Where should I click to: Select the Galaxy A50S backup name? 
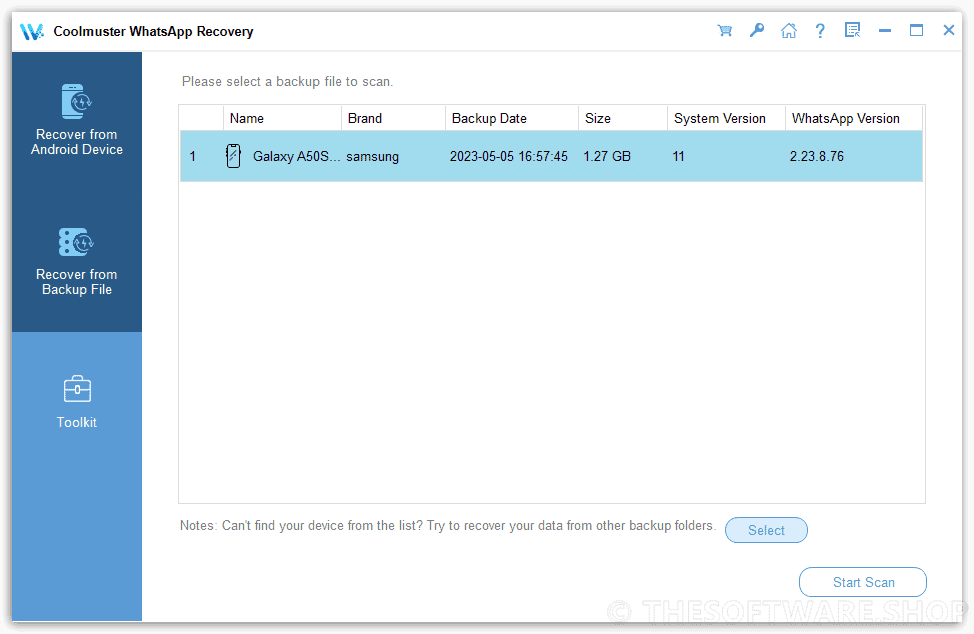click(296, 156)
